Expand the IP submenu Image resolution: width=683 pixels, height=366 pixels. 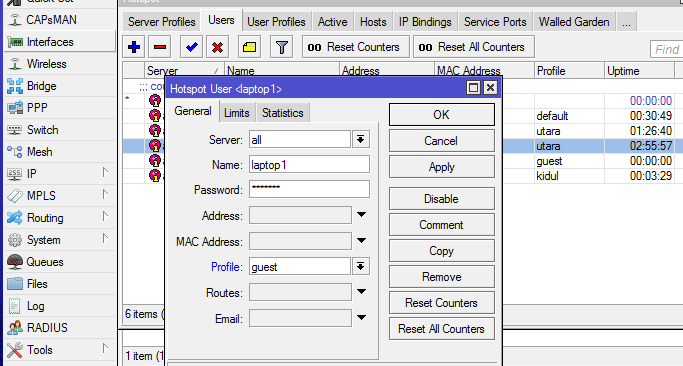[105, 173]
